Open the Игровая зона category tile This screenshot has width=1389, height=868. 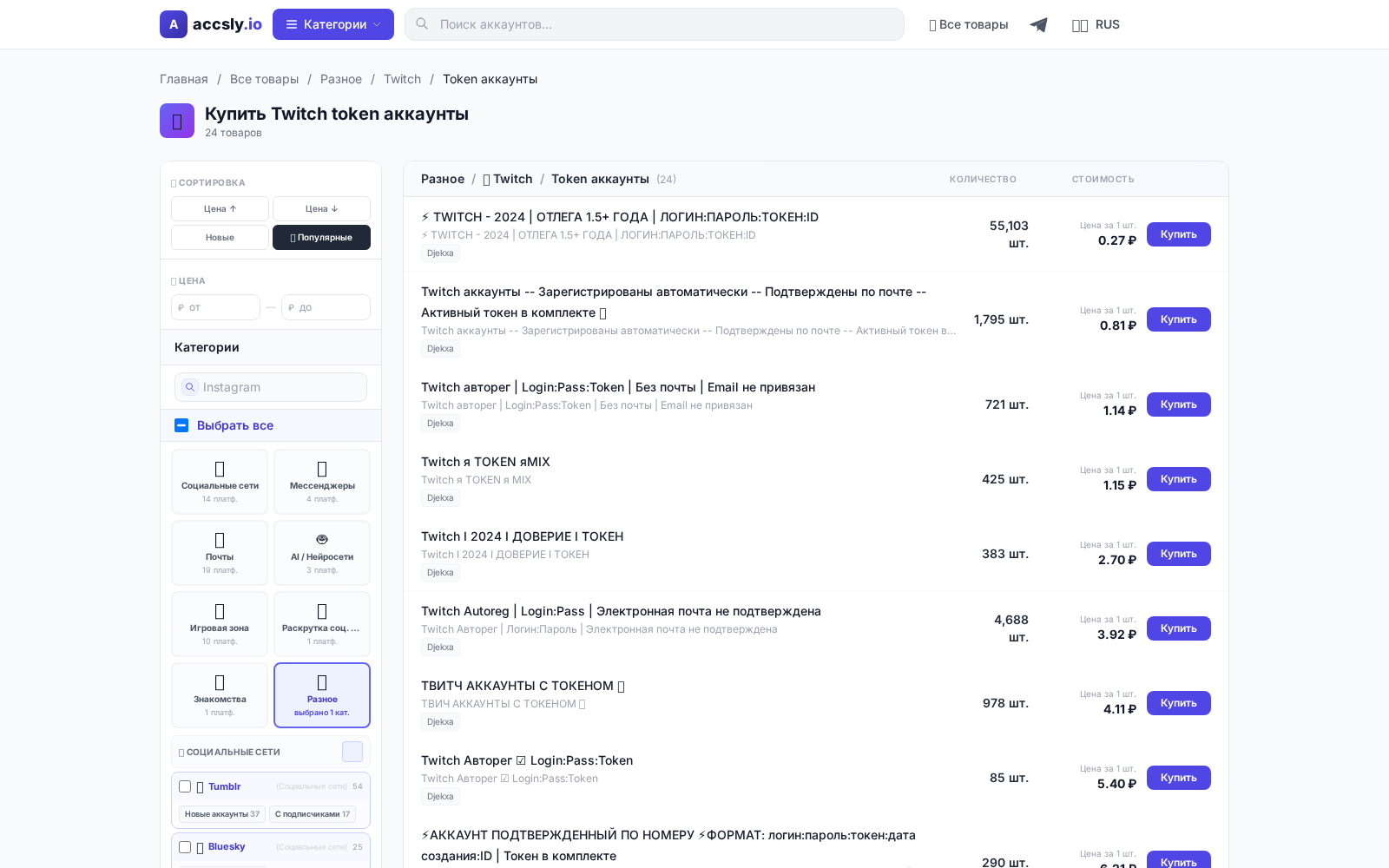pos(220,624)
